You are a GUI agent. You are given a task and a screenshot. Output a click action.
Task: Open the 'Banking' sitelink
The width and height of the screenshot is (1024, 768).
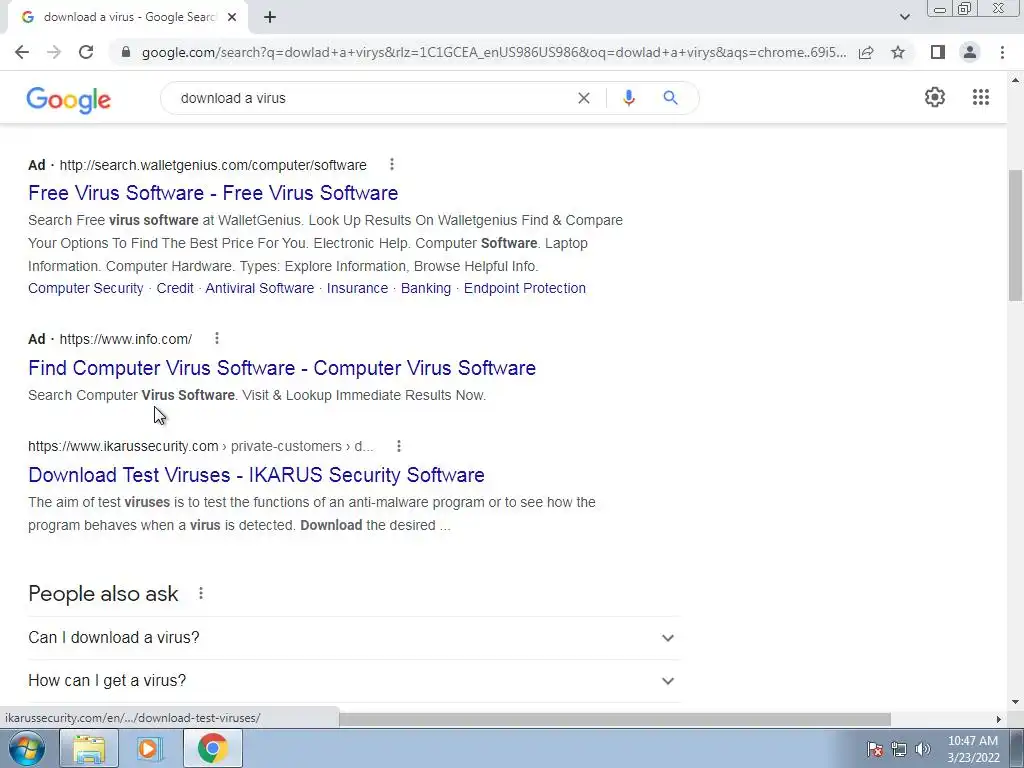[426, 288]
